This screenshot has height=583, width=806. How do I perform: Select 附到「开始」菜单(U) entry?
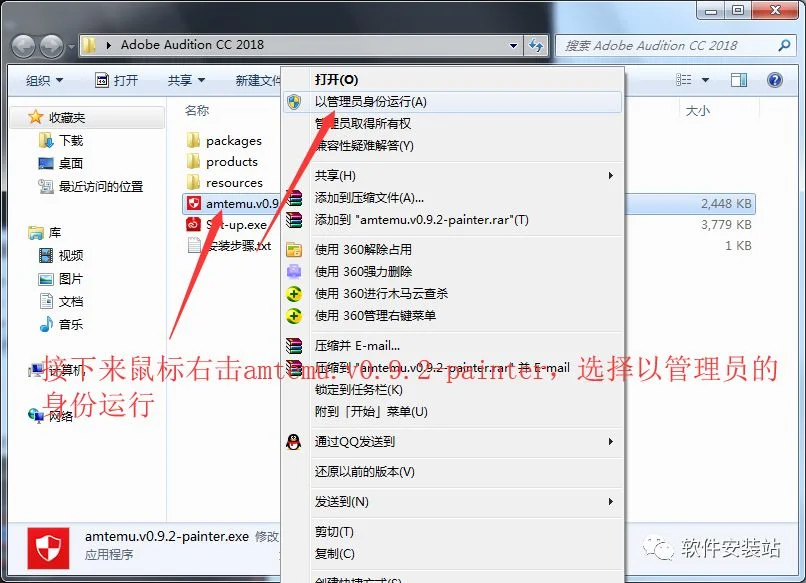click(452, 412)
